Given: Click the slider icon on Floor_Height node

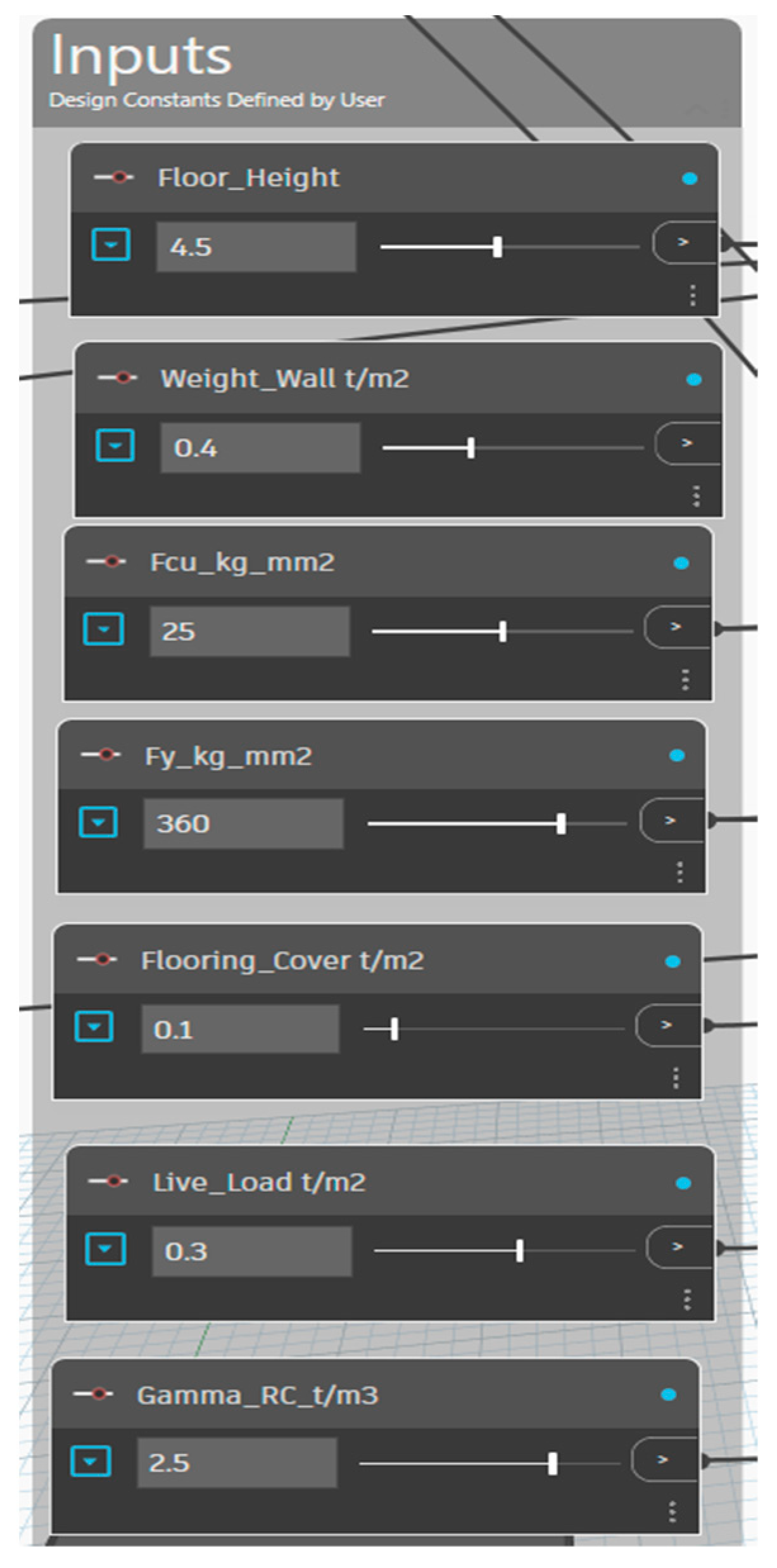Looking at the screenshot, I should (113, 178).
